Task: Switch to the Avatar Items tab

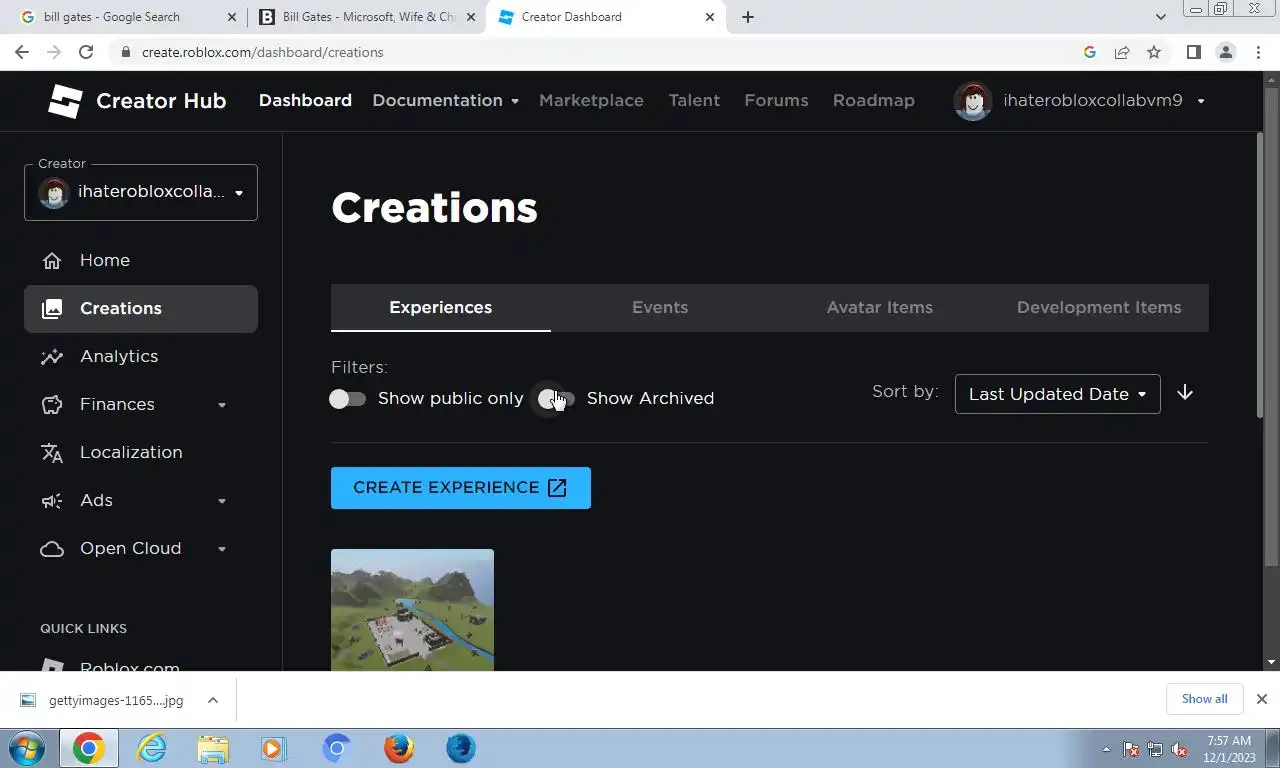Action: (880, 308)
